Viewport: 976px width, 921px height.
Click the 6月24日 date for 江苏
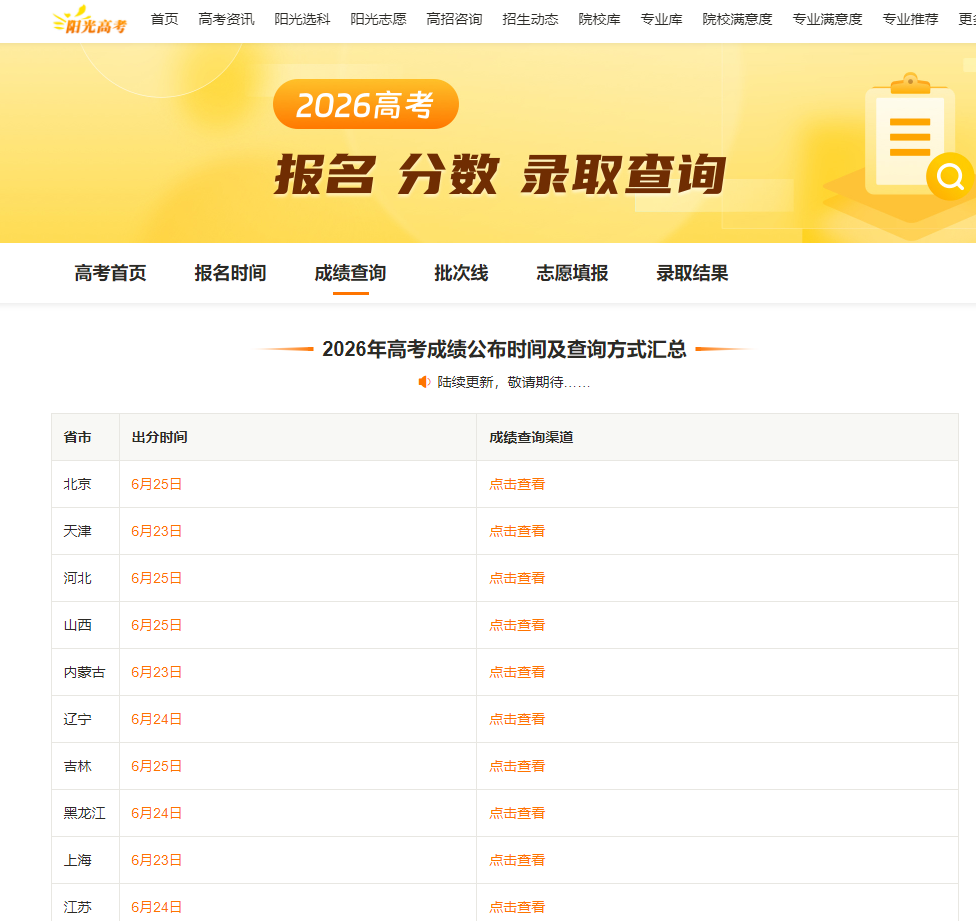point(156,907)
